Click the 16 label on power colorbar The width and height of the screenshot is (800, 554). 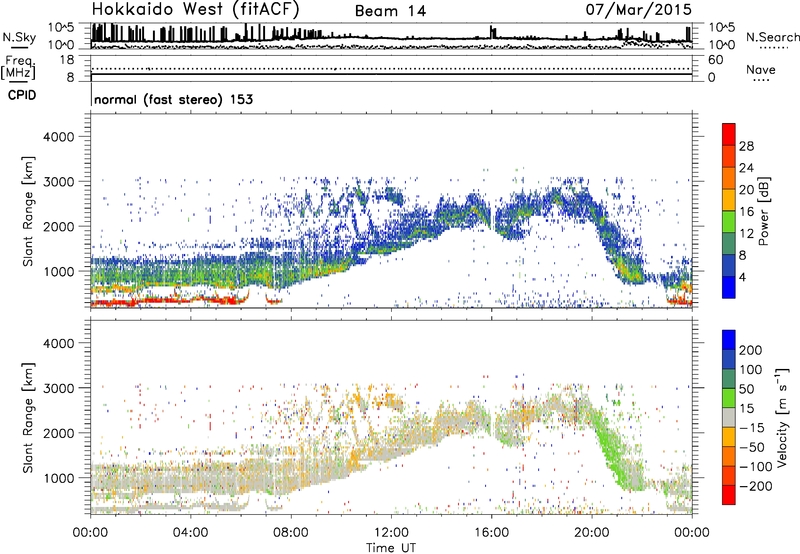[x=746, y=212]
